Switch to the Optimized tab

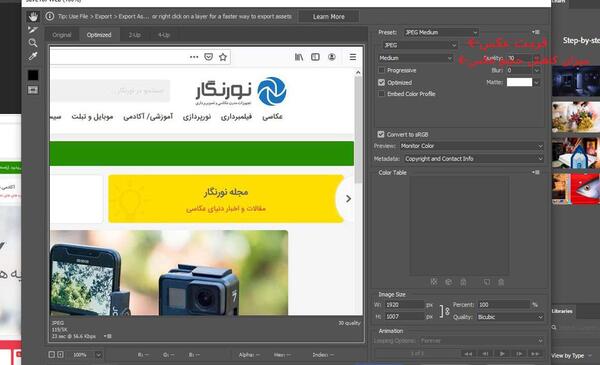coord(99,35)
